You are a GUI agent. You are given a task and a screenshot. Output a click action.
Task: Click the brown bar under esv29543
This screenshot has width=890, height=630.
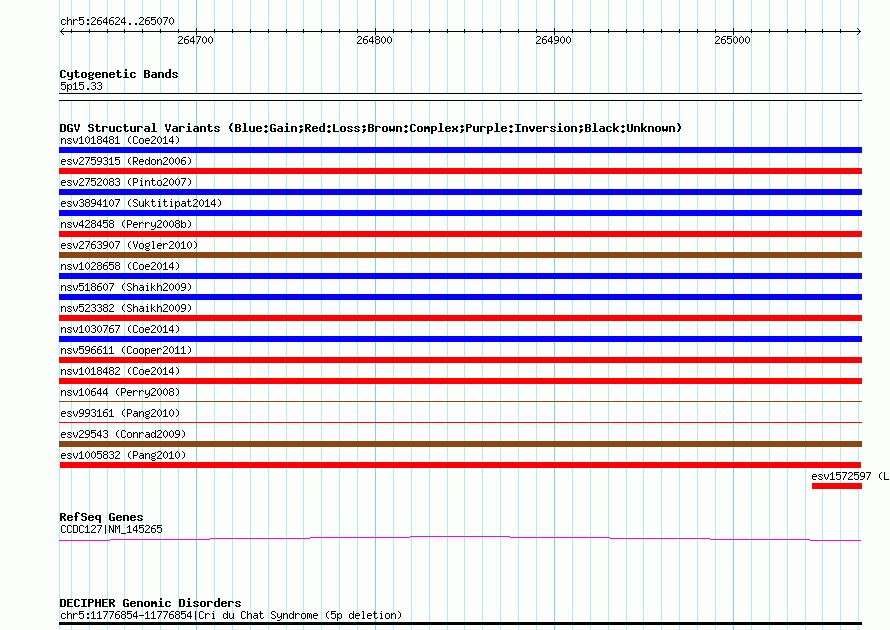(460, 444)
